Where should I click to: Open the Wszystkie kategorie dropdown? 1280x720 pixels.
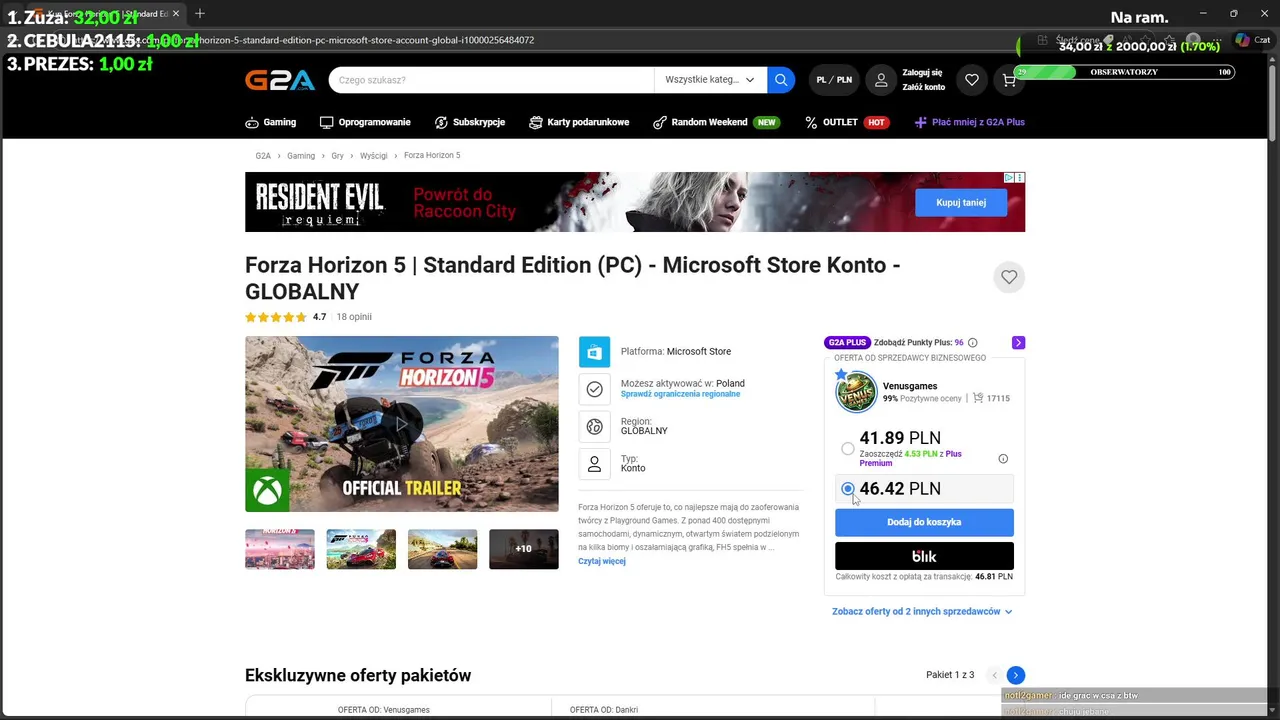(x=710, y=80)
